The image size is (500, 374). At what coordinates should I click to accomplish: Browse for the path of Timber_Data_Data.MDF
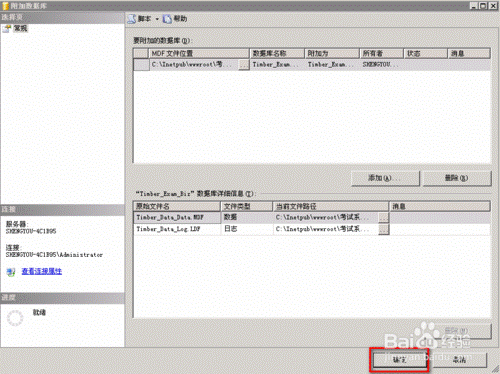pos(384,218)
